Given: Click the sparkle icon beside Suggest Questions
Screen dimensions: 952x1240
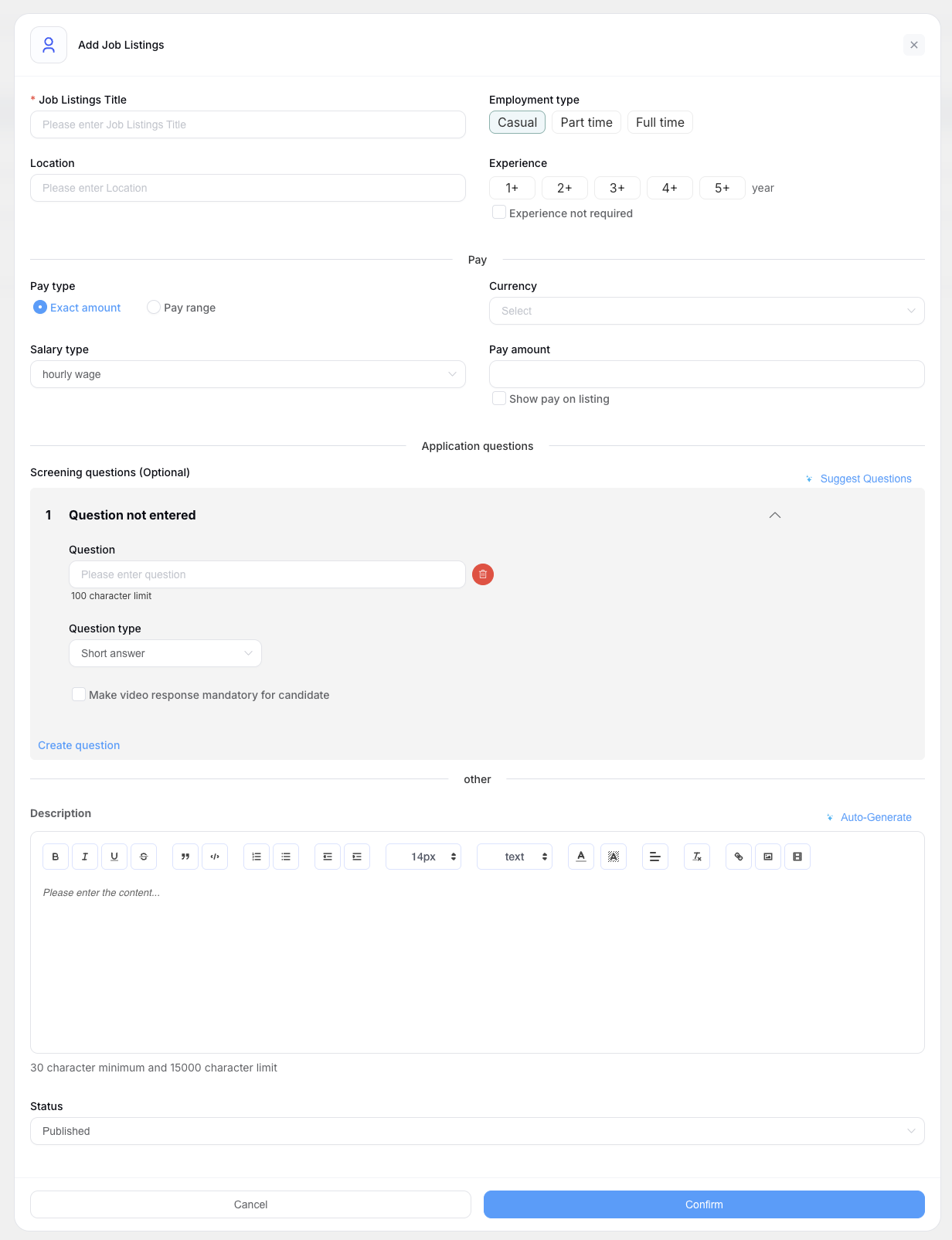Looking at the screenshot, I should (809, 479).
